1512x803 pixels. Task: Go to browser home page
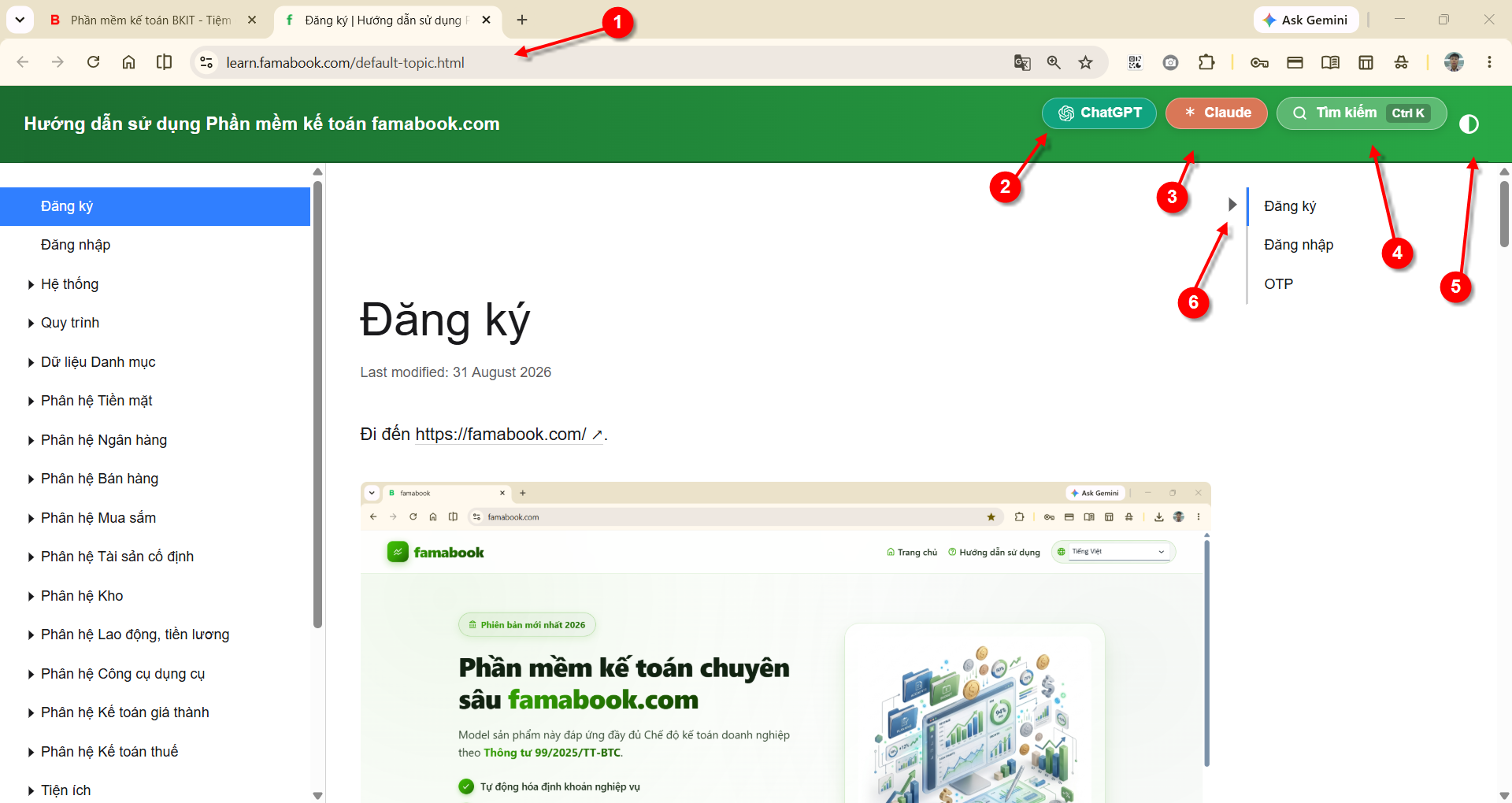coord(128,62)
